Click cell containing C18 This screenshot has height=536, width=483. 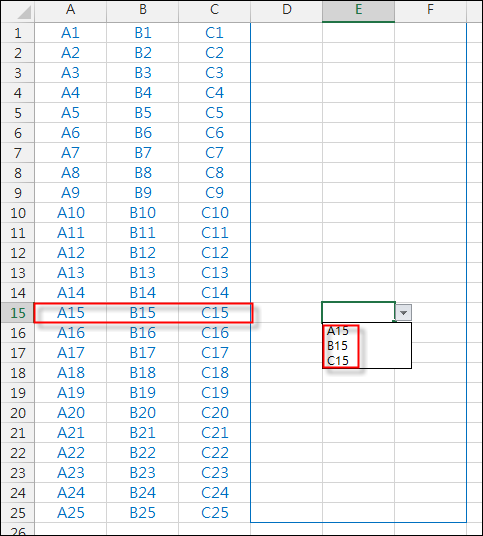[x=214, y=373]
